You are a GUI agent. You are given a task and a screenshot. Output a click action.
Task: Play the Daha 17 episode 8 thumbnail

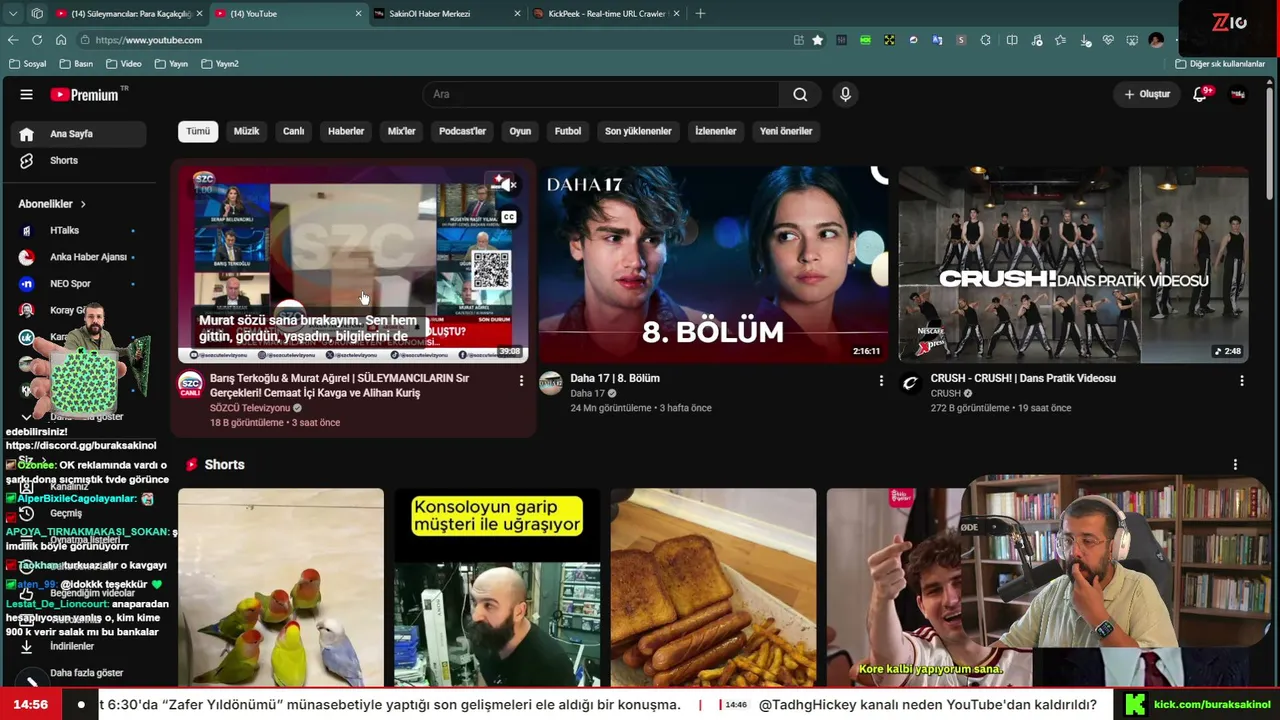pyautogui.click(x=713, y=265)
